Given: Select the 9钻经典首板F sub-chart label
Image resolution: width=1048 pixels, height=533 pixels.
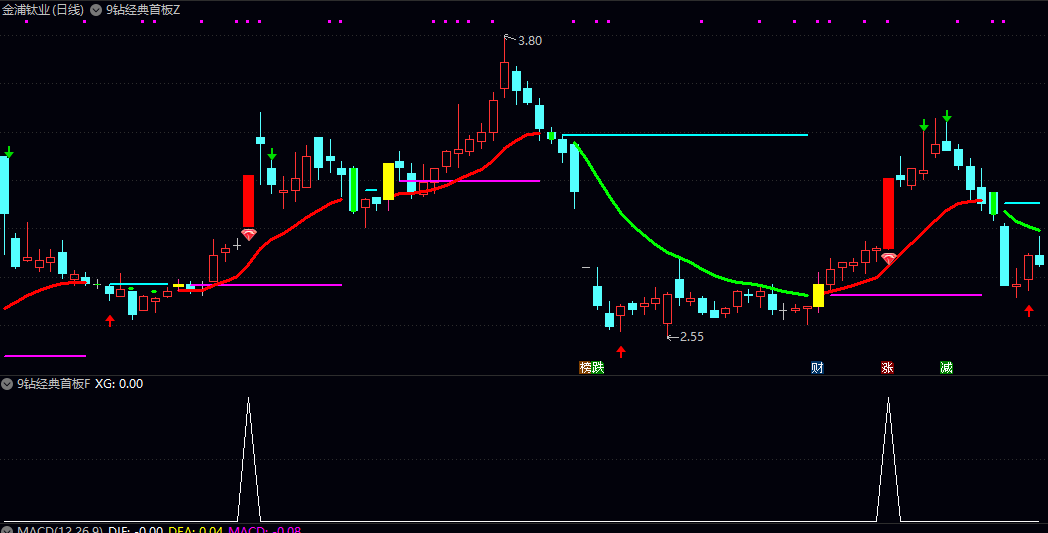Looking at the screenshot, I should click(x=53, y=384).
